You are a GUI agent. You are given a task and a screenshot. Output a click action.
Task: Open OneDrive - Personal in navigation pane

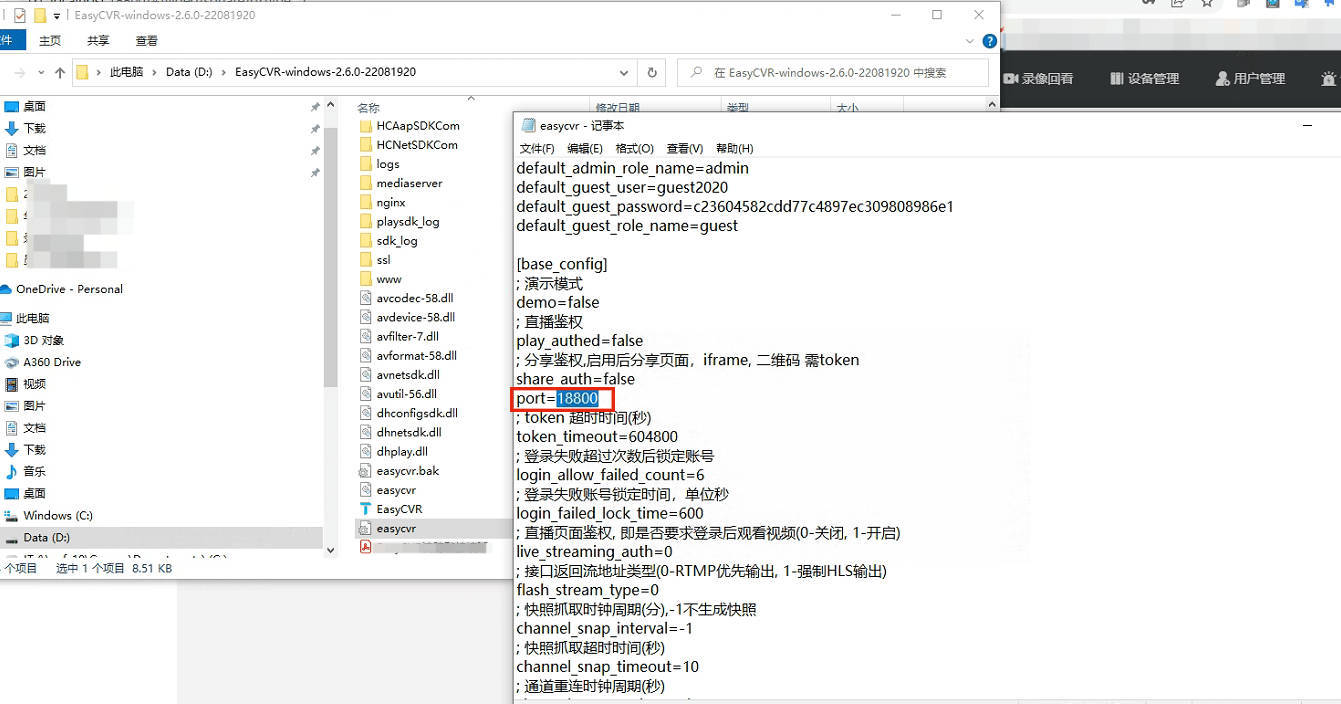[x=69, y=289]
